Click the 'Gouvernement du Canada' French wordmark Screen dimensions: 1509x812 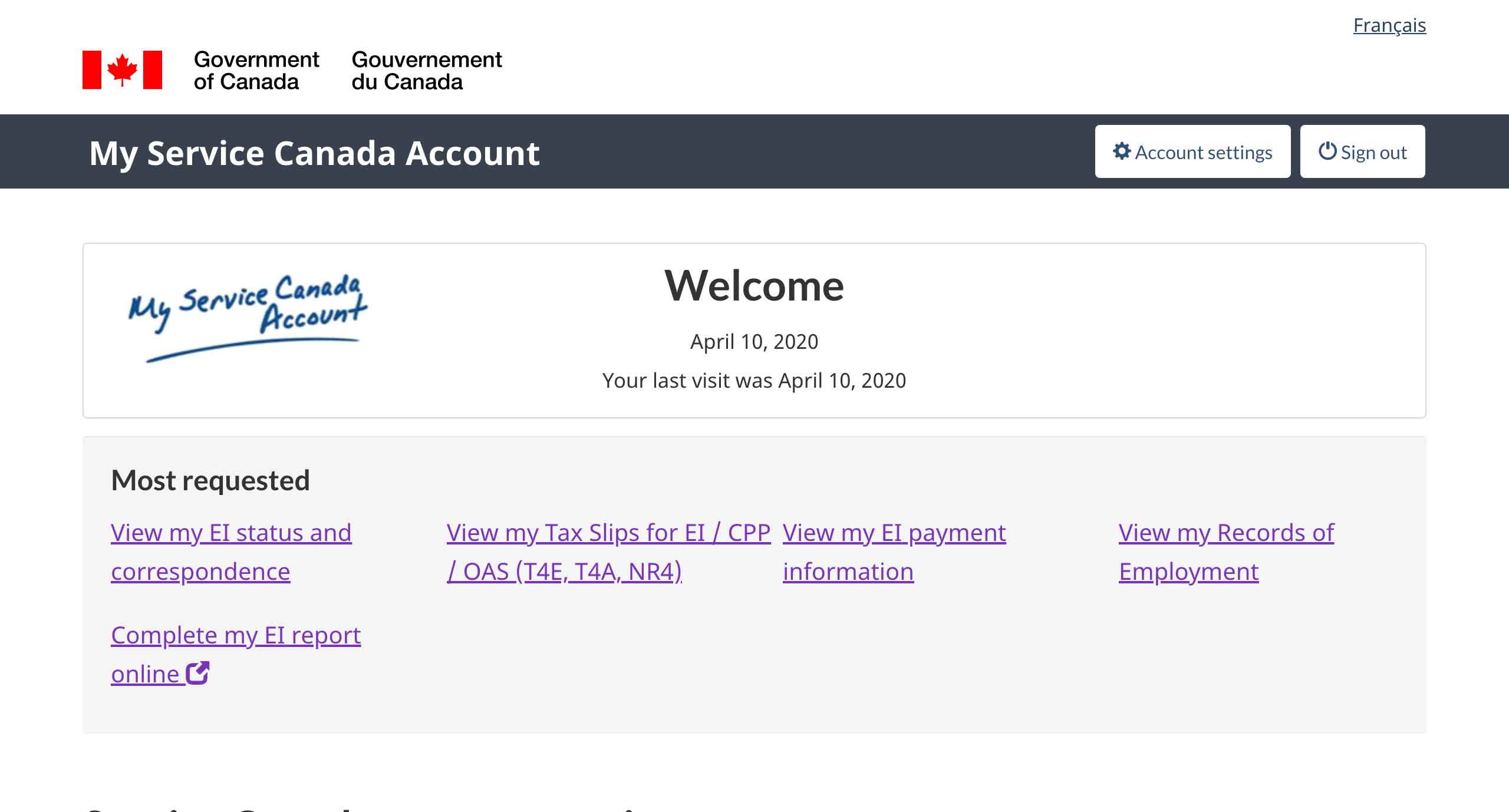[x=426, y=70]
